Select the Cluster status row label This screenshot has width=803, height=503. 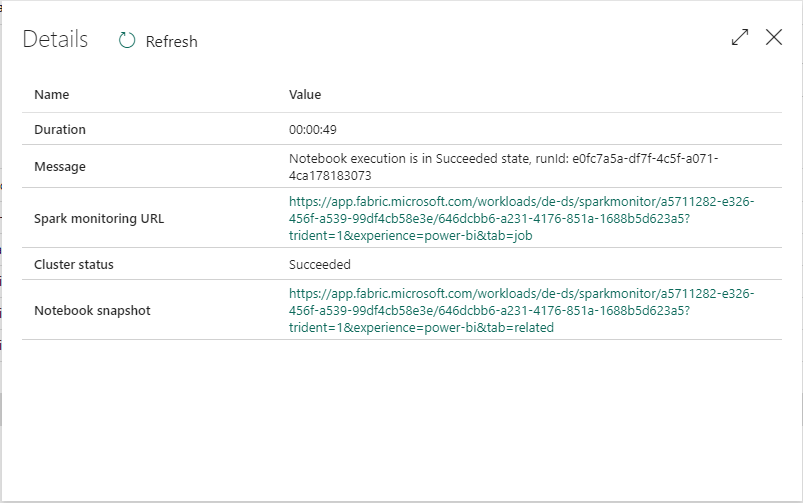(74, 265)
